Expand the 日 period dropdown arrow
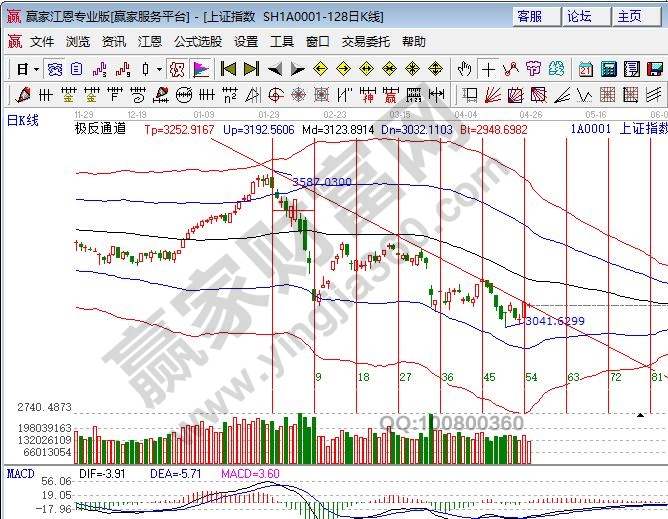The width and height of the screenshot is (668, 519). pyautogui.click(x=36, y=69)
